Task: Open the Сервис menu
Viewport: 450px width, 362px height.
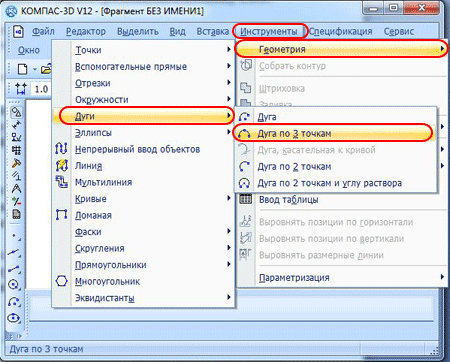Action: 399,32
